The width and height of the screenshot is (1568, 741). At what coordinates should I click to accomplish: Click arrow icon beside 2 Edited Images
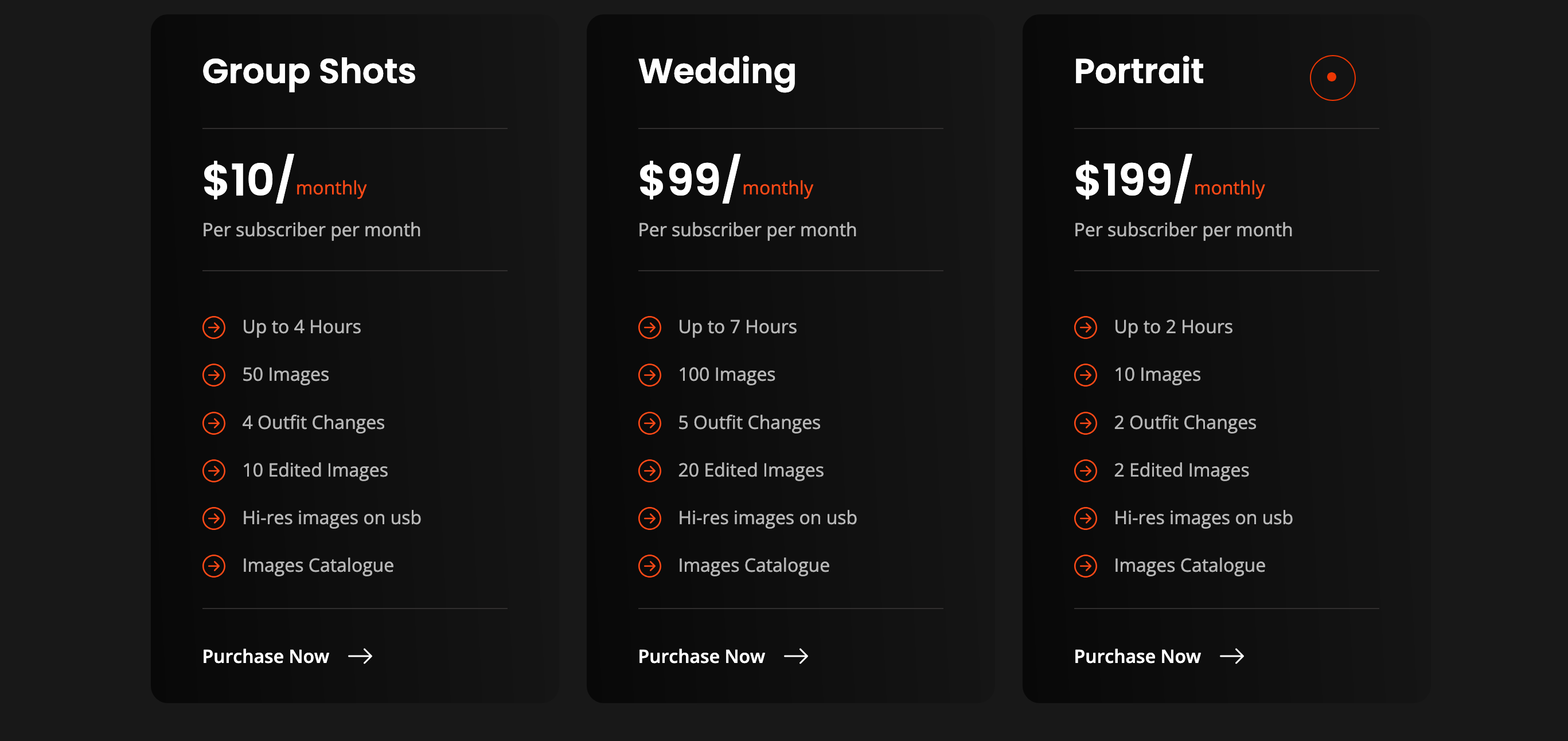pos(1085,470)
